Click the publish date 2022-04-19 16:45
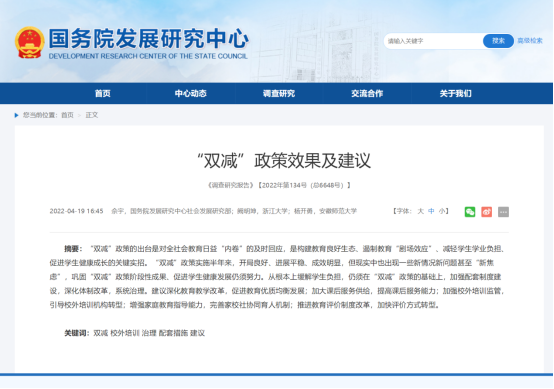The height and width of the screenshot is (389, 554). click(76, 211)
